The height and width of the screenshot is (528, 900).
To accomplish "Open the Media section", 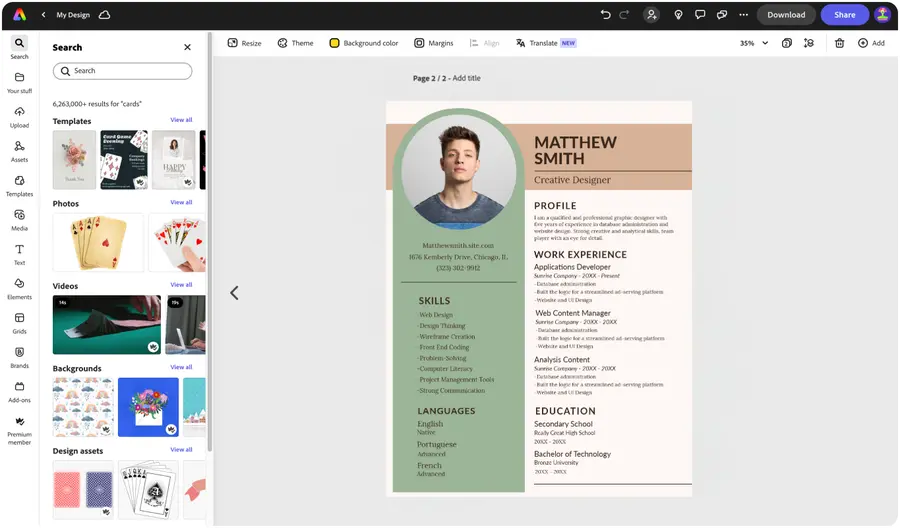I will [x=19, y=220].
